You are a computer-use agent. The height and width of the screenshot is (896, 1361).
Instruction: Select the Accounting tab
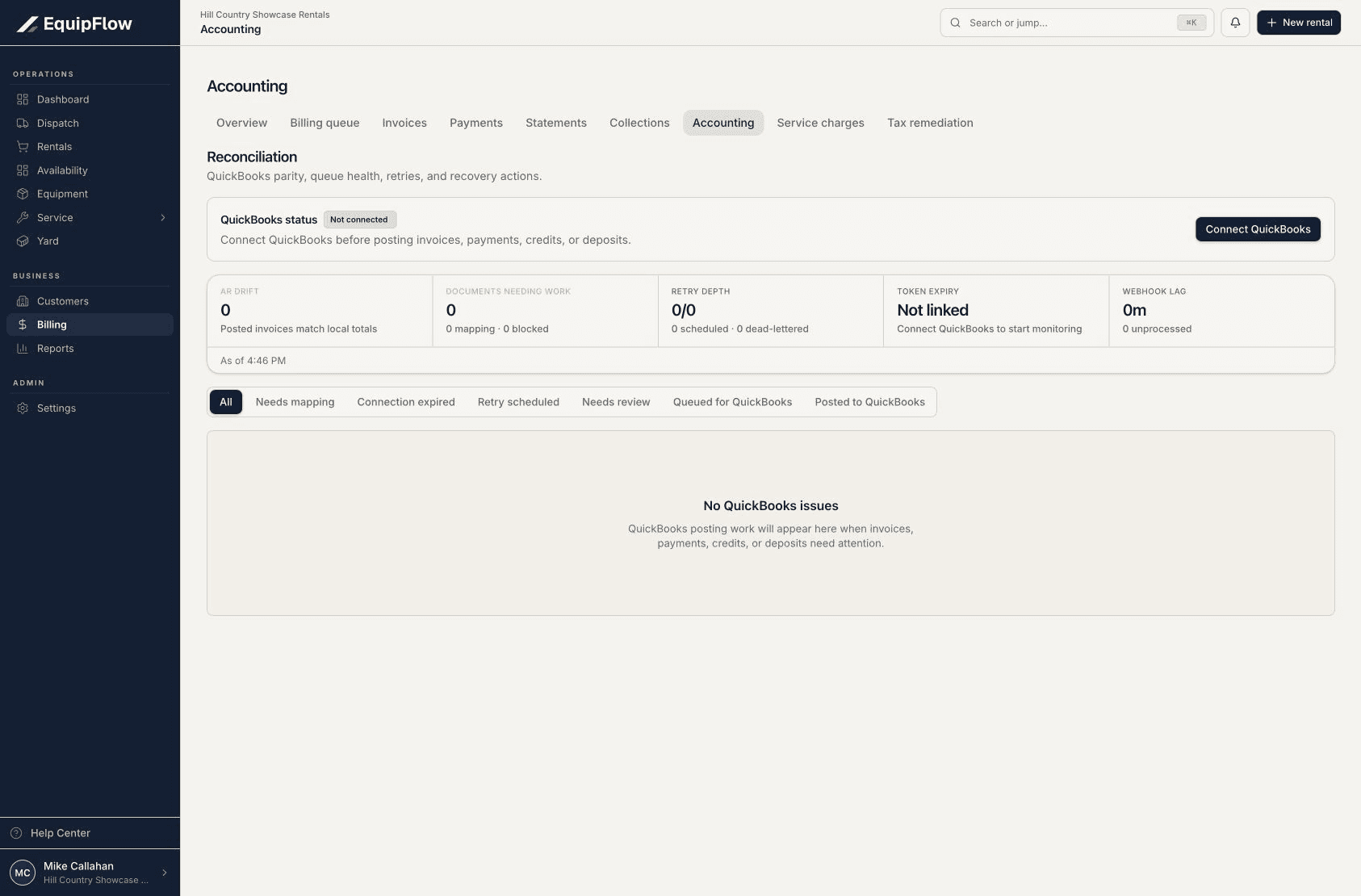coord(723,123)
